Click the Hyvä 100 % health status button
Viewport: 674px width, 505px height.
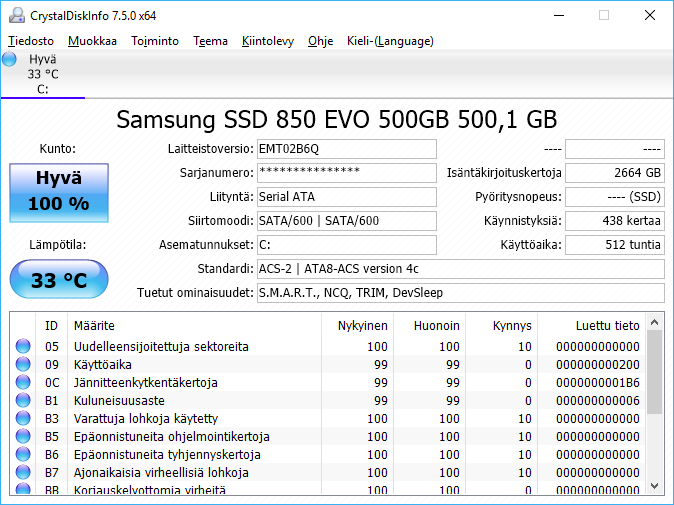59,193
